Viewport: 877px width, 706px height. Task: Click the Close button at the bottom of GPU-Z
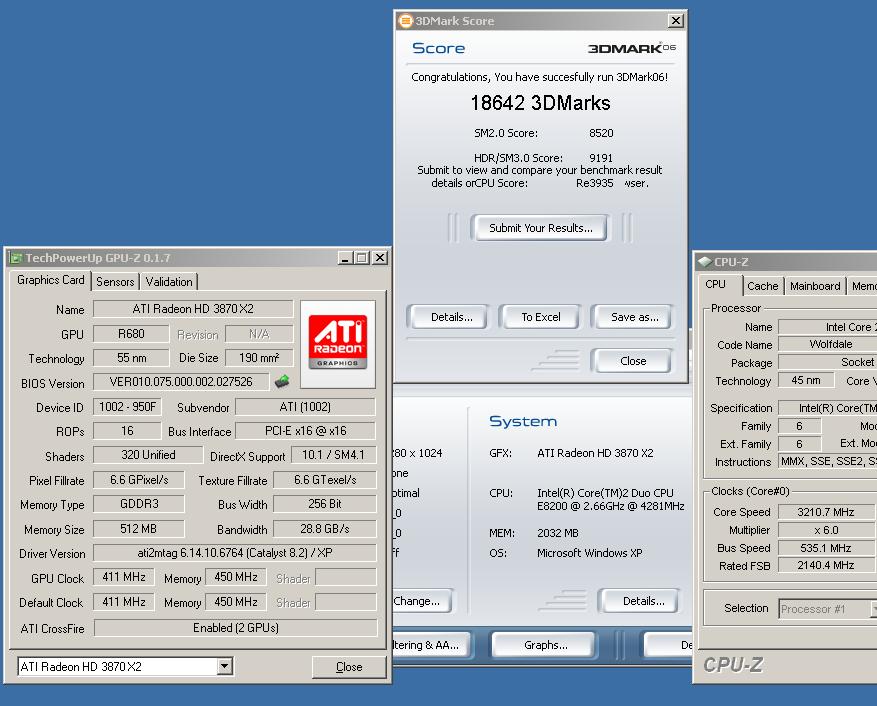(349, 667)
